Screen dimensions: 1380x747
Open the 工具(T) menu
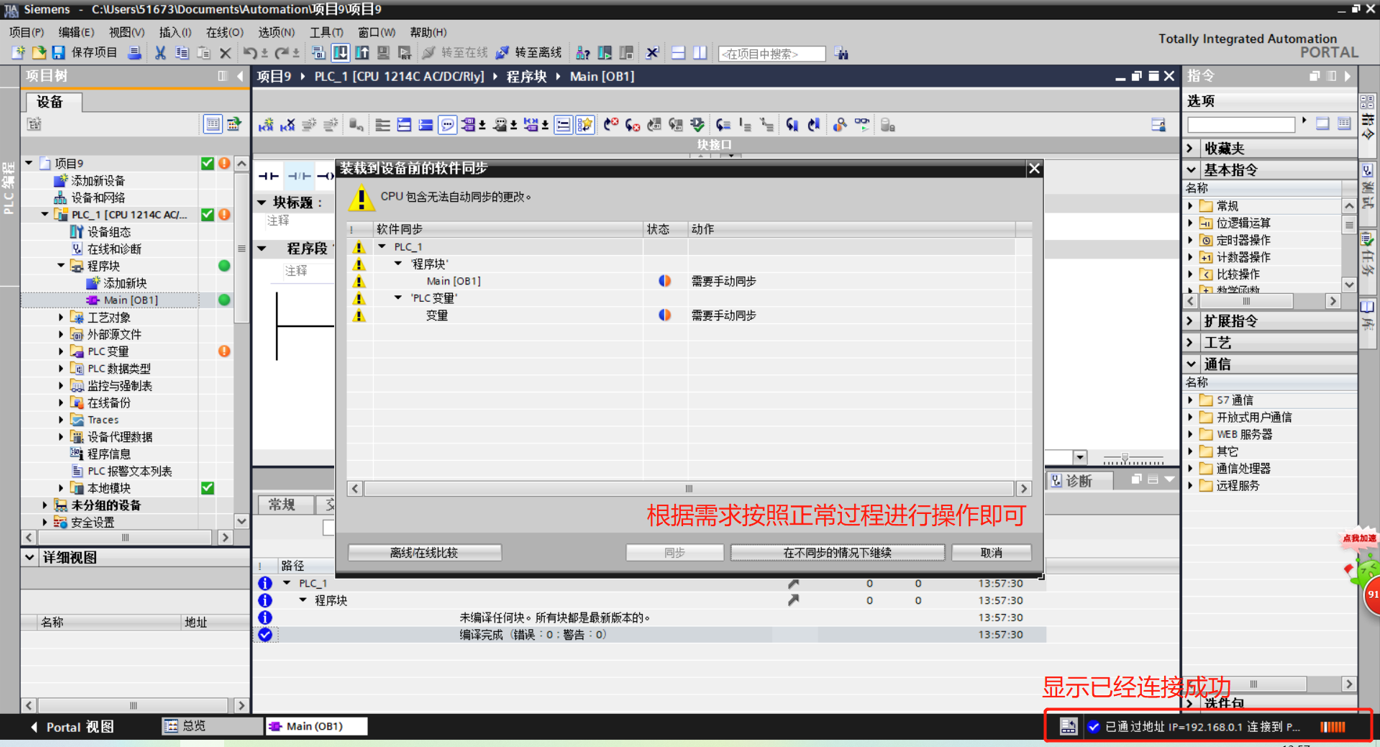click(x=326, y=32)
